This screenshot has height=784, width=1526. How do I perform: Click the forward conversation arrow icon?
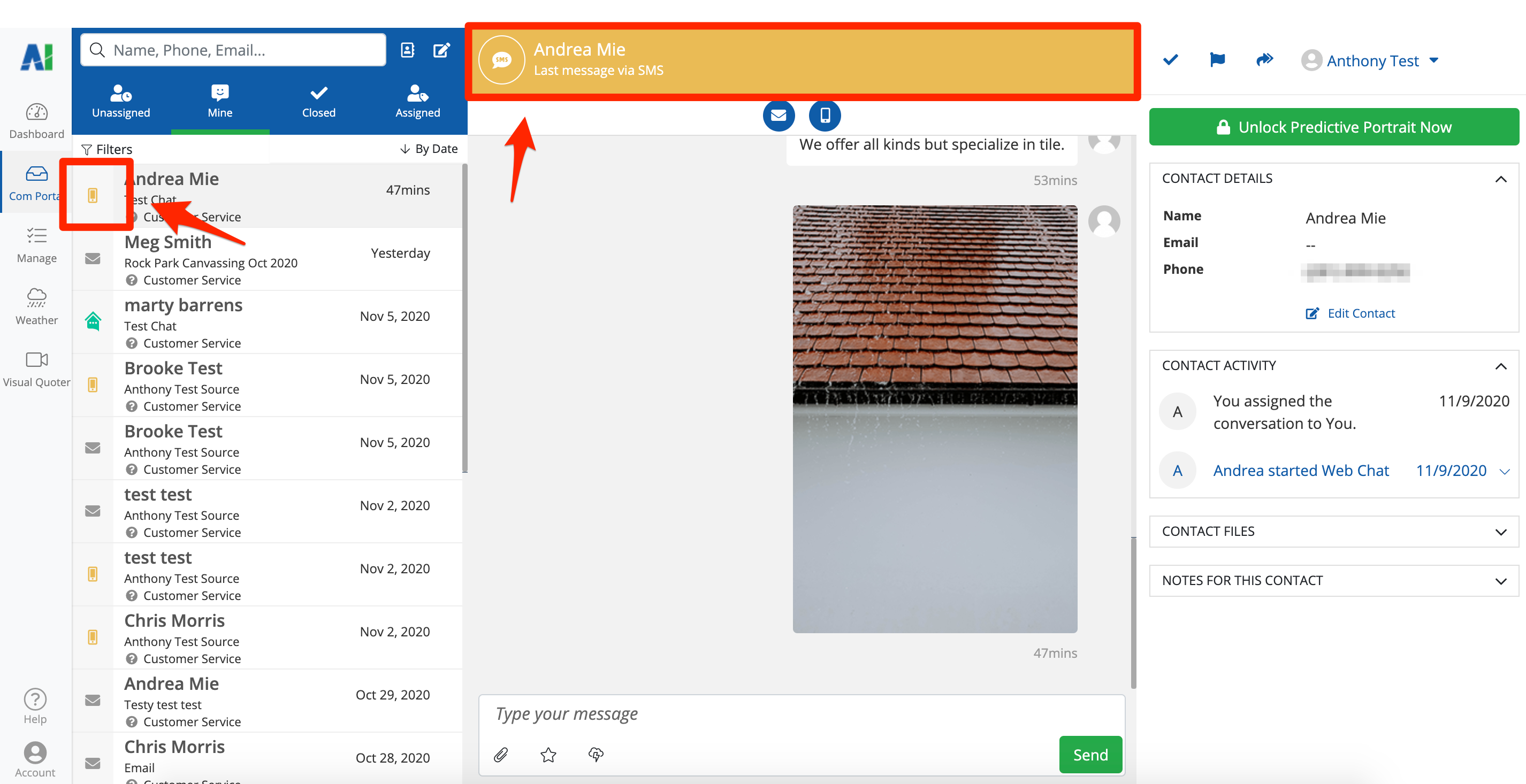[1264, 60]
